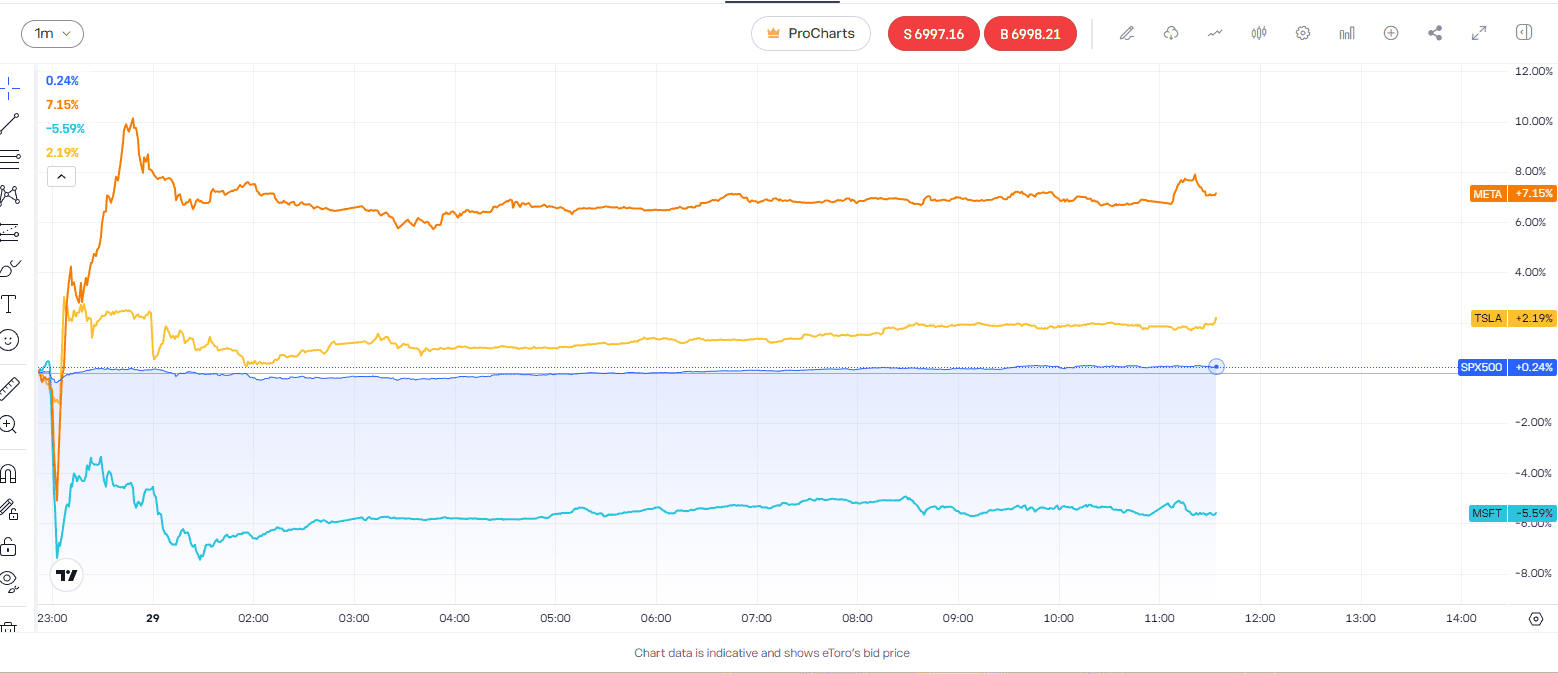This screenshot has height=674, width=1558.
Task: Click the red Sell 6997.16 button
Action: click(933, 33)
